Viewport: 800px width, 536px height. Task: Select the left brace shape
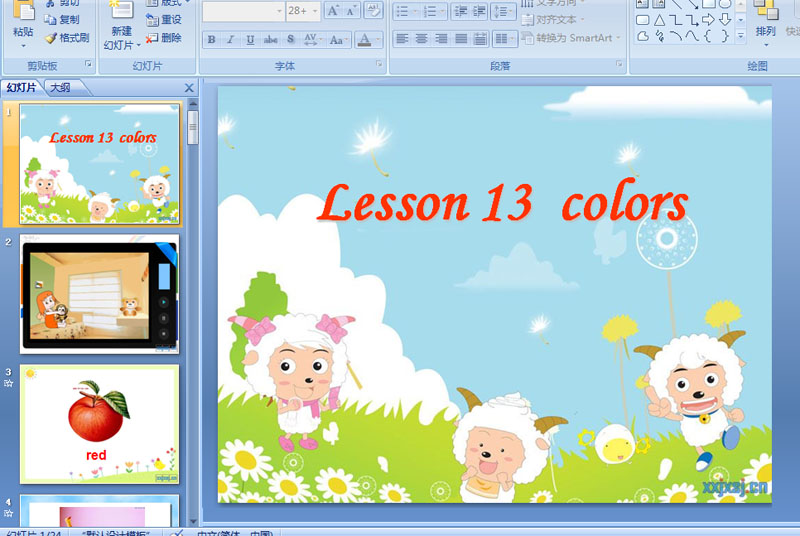tap(708, 36)
